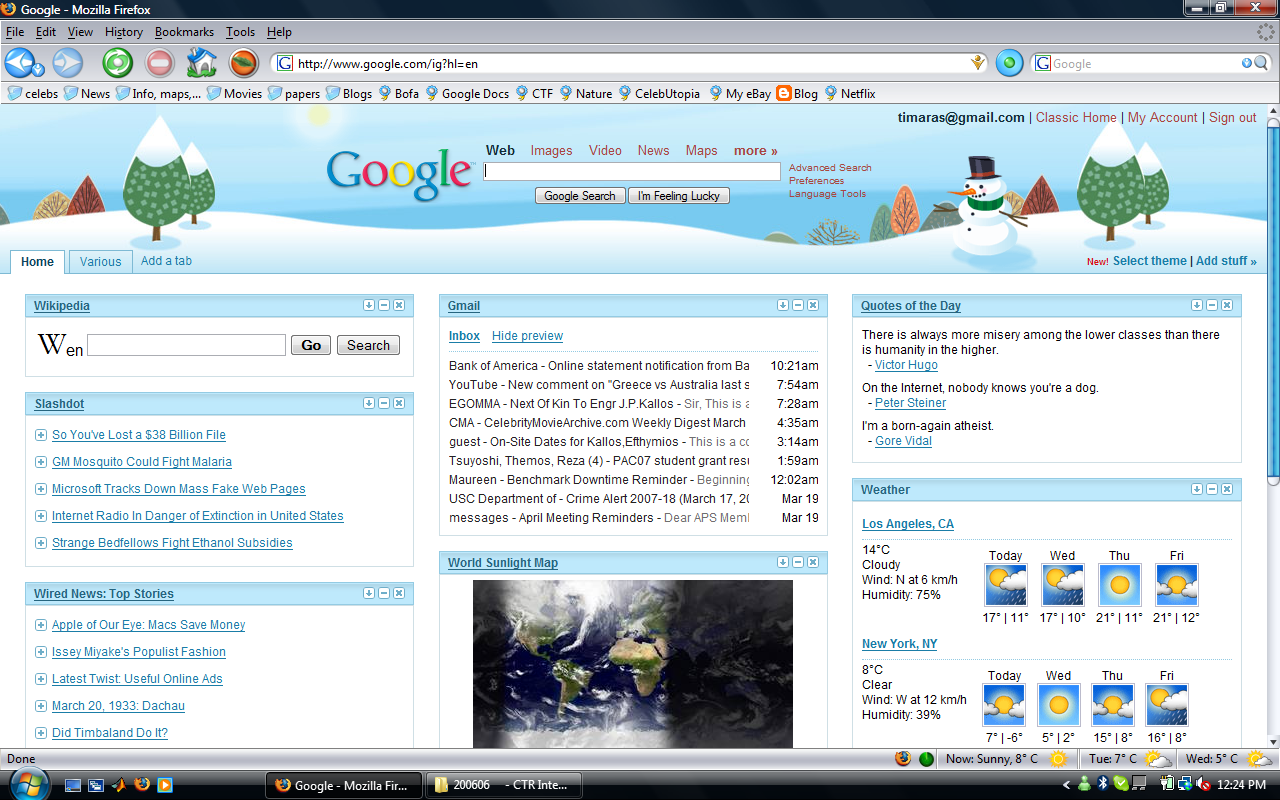Expand the 'So You've Lost a $38 Billion File' story
Viewport: 1280px width, 800px height.
pyautogui.click(x=41, y=435)
